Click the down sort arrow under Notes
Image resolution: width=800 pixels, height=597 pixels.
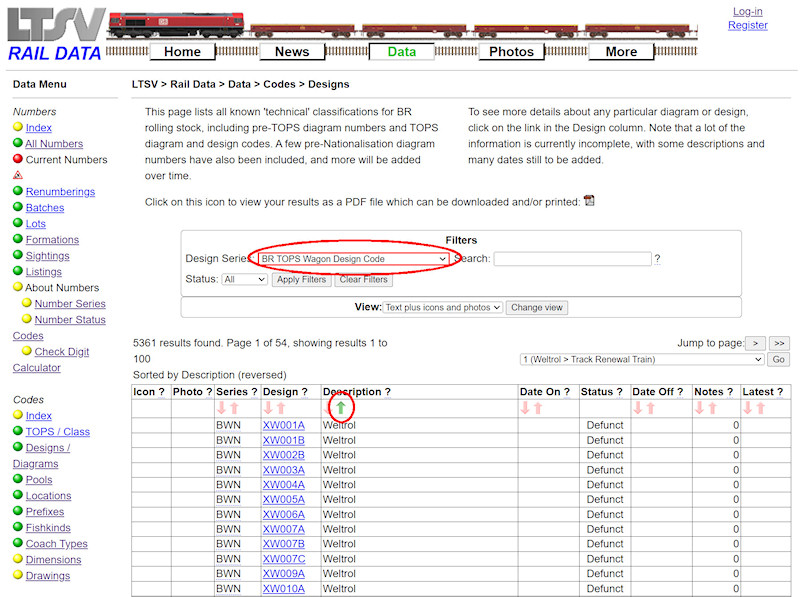[700, 408]
